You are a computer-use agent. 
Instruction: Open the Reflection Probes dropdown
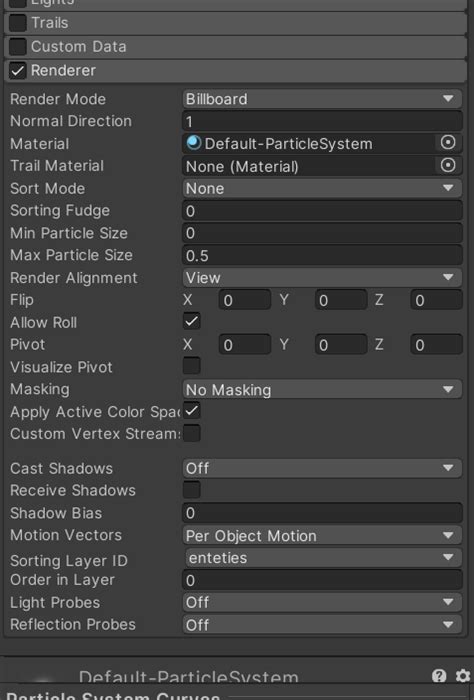[x=322, y=624]
